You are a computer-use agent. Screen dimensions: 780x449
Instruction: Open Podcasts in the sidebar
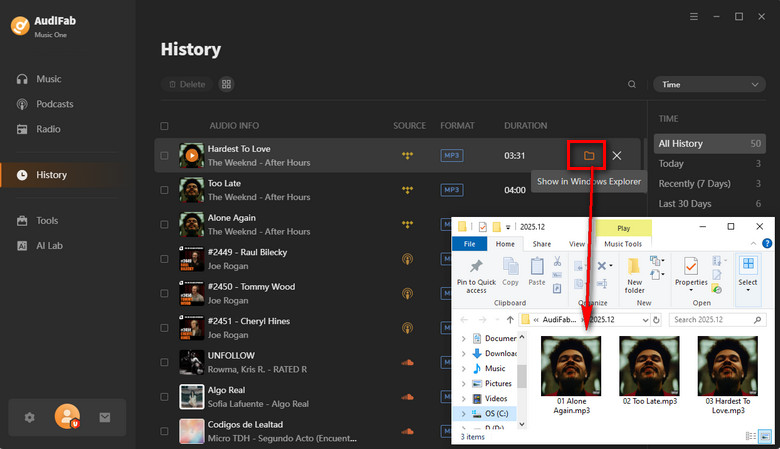point(45,104)
